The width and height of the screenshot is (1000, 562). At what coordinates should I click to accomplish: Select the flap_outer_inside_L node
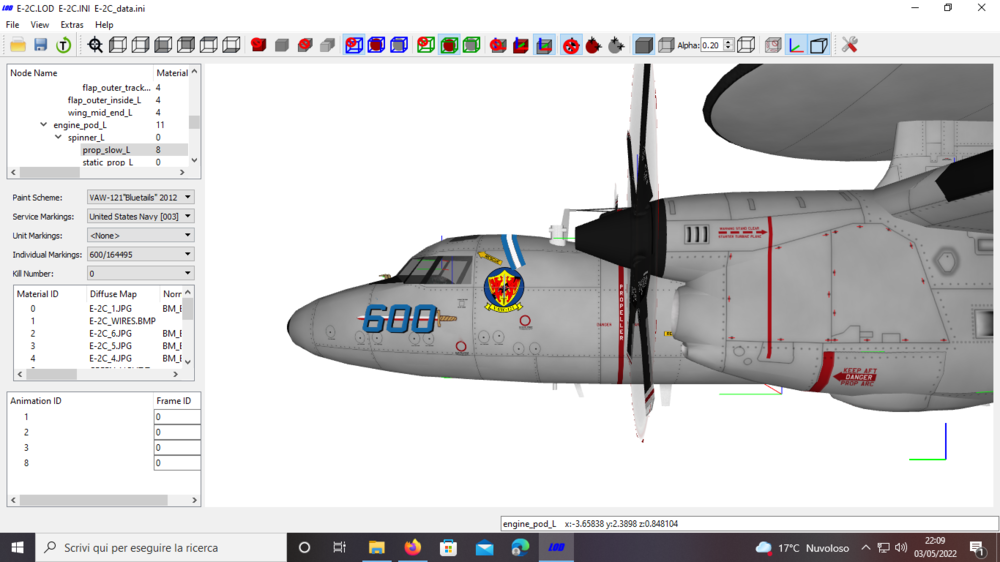tap(105, 100)
